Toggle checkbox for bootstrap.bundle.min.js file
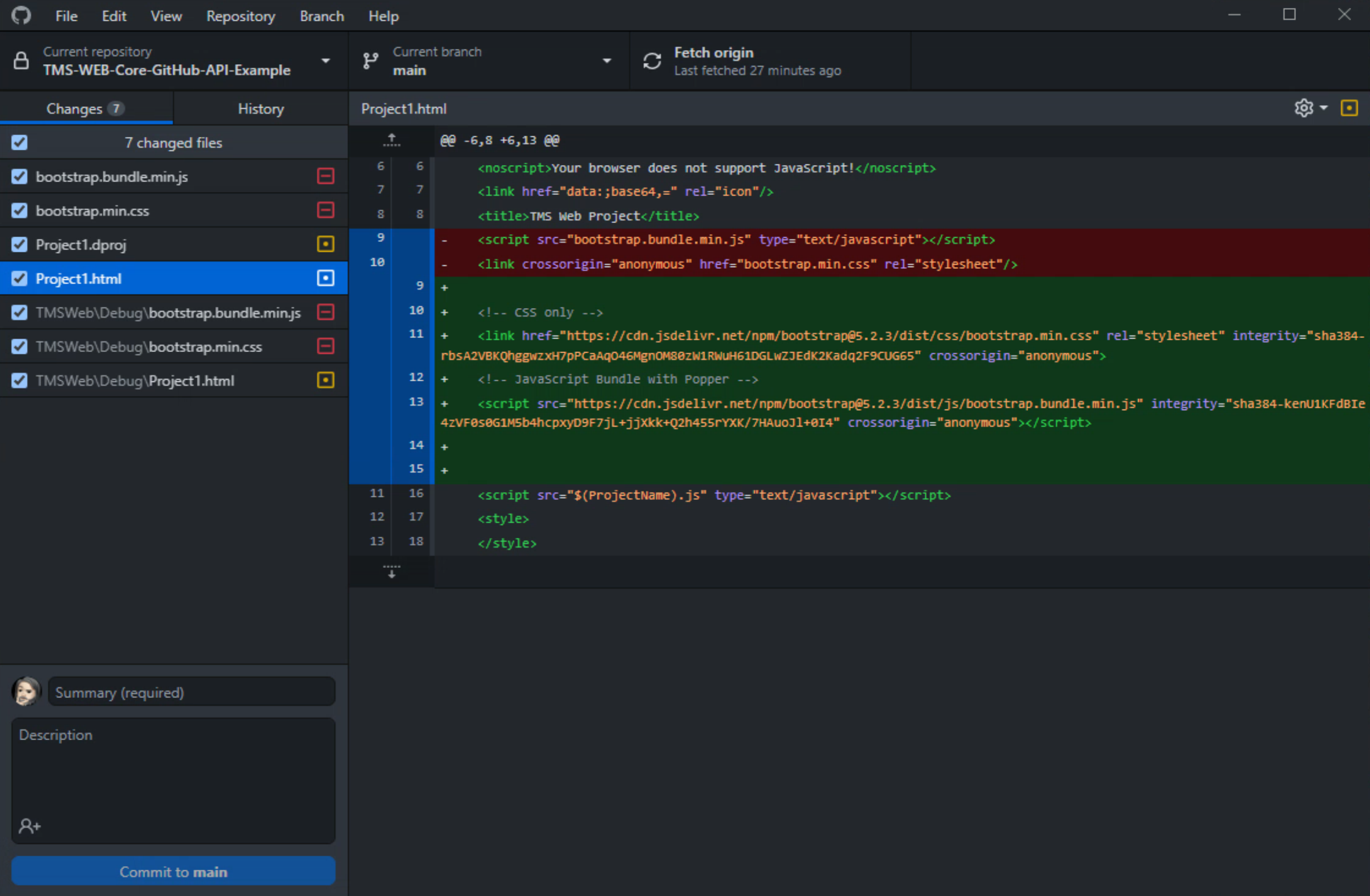 click(x=18, y=177)
